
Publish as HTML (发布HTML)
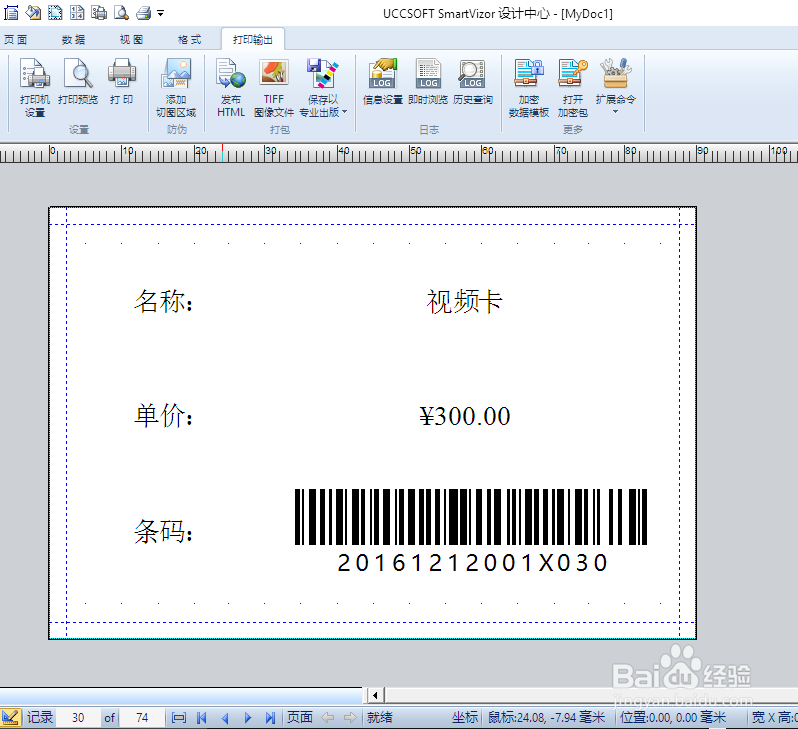coord(231,87)
